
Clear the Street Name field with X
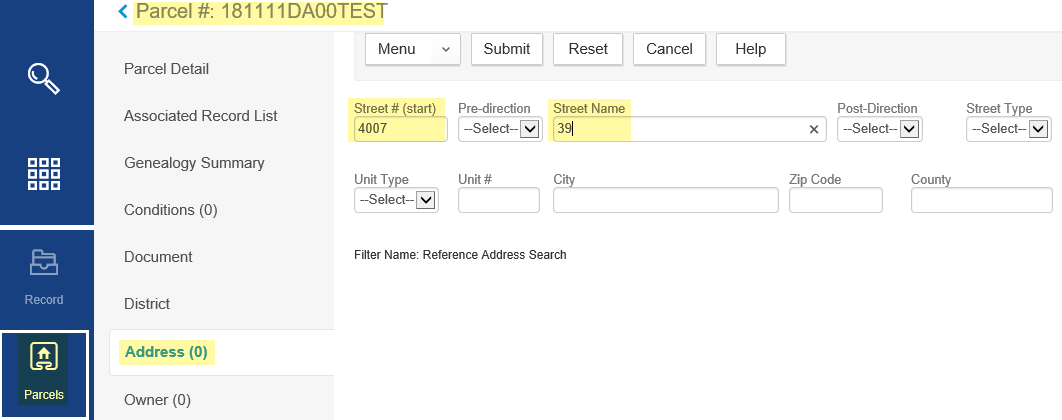pyautogui.click(x=814, y=129)
